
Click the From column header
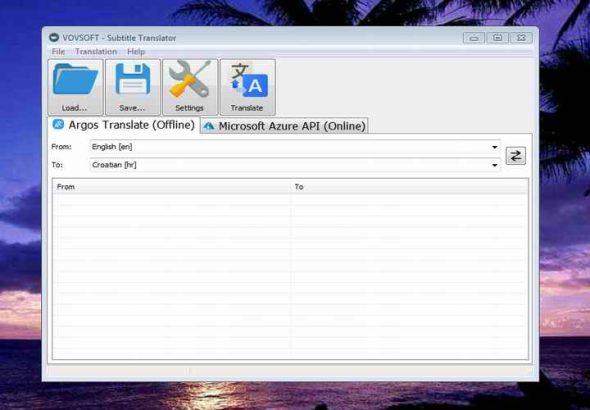(172, 187)
